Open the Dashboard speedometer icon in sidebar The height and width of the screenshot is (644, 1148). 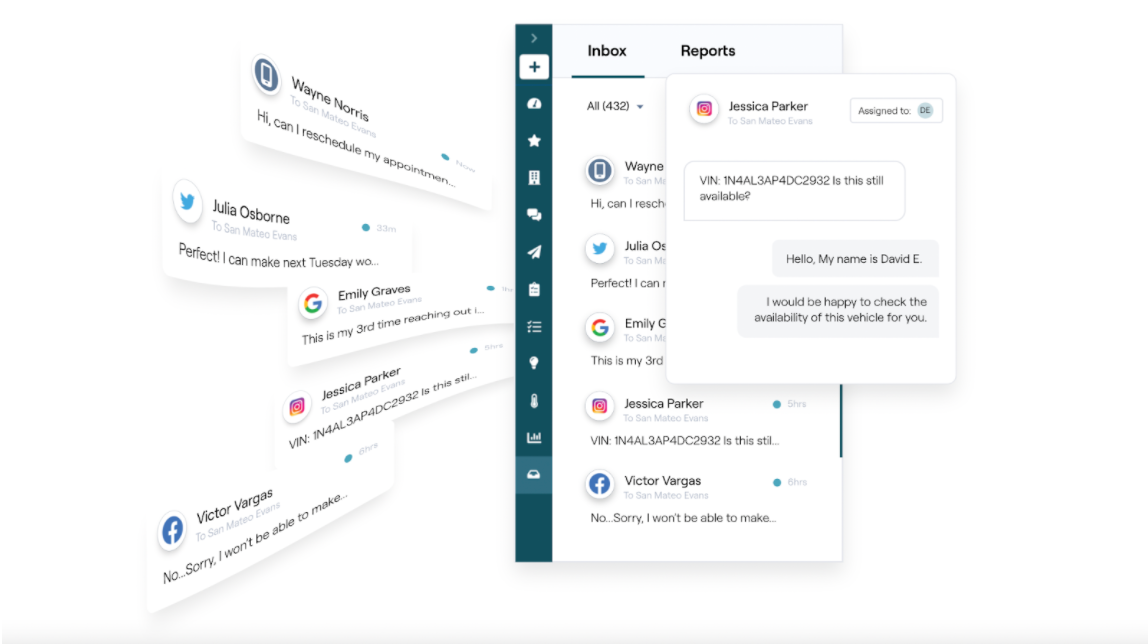point(534,103)
